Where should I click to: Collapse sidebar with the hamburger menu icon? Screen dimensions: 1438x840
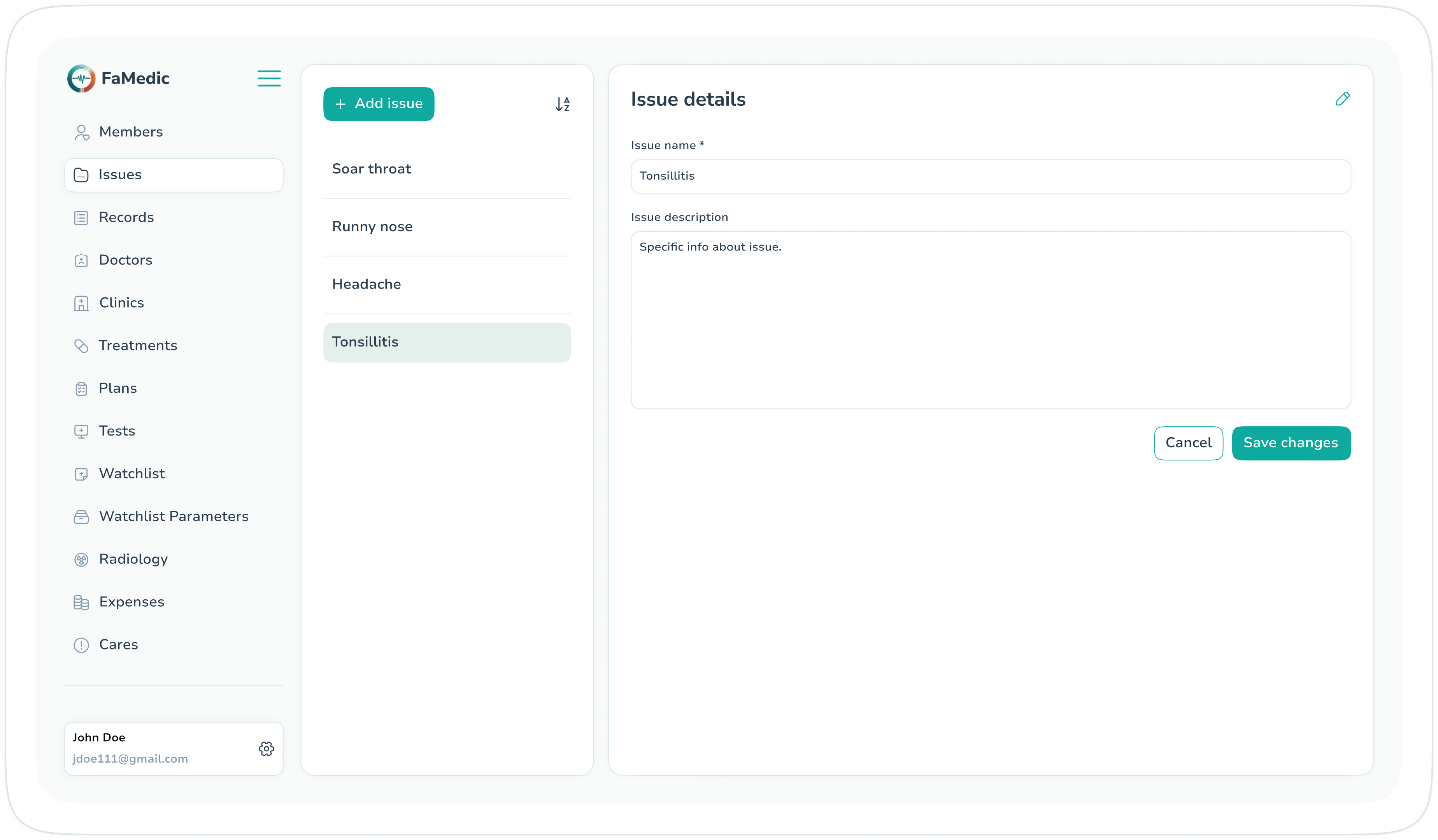(269, 79)
